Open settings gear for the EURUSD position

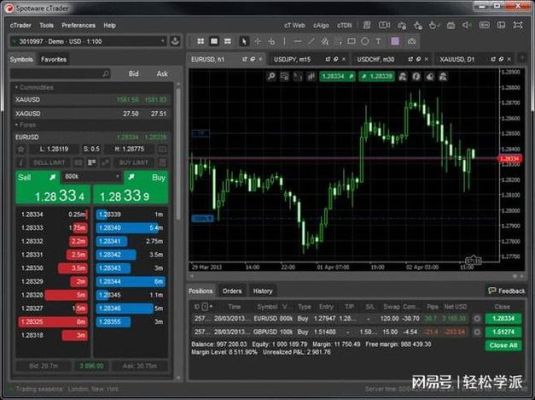pos(477,318)
